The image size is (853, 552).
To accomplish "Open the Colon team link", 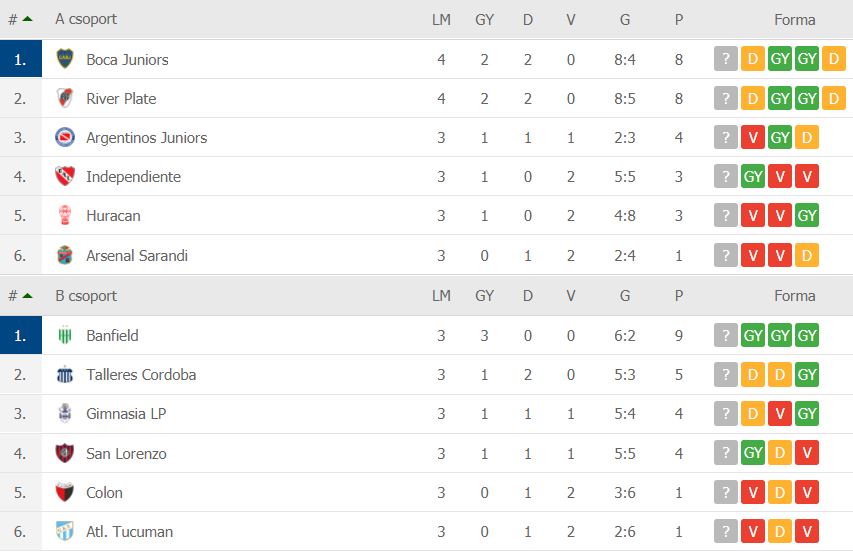I will [104, 492].
